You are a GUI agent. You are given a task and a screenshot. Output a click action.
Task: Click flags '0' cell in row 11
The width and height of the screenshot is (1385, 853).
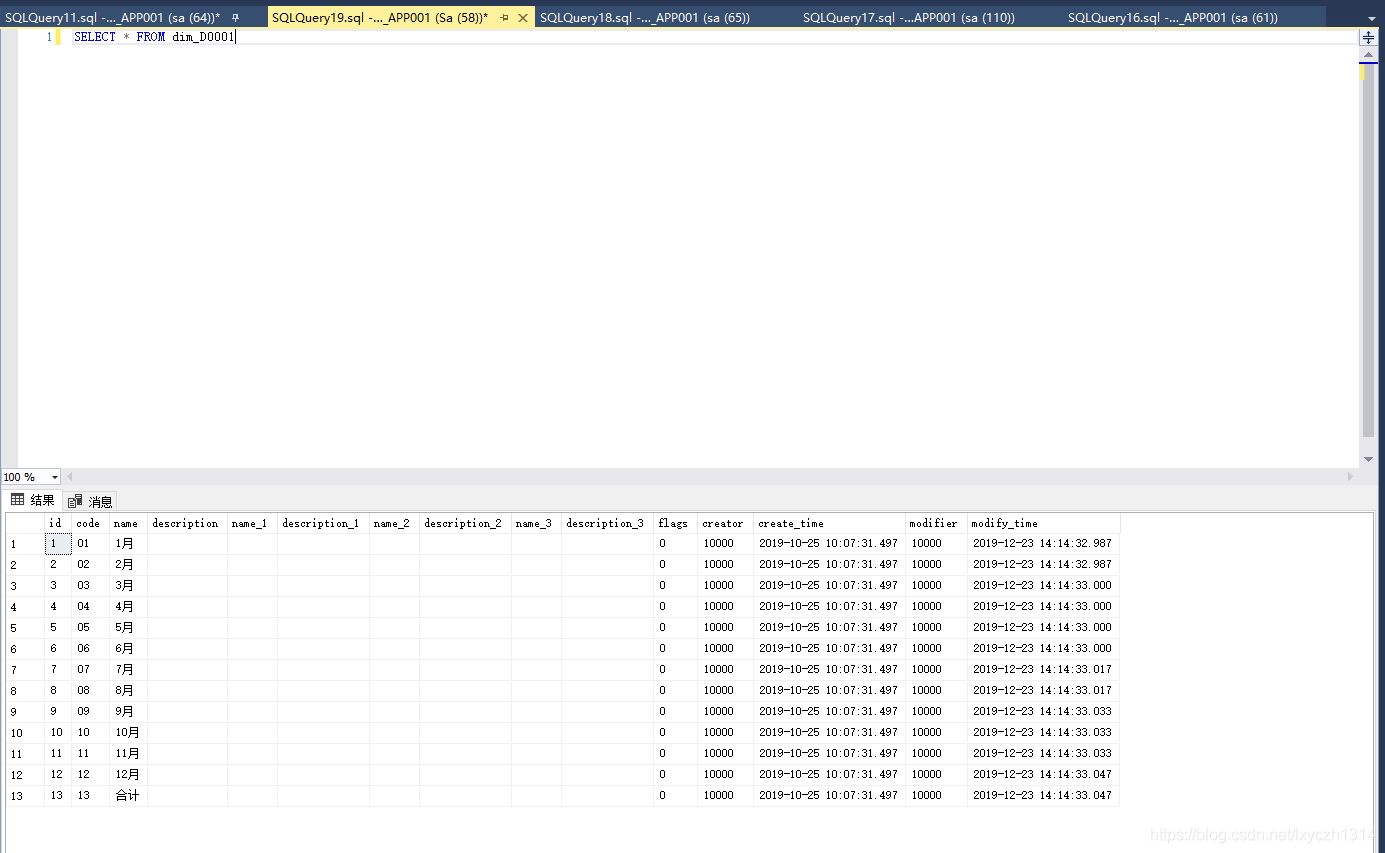675,754
